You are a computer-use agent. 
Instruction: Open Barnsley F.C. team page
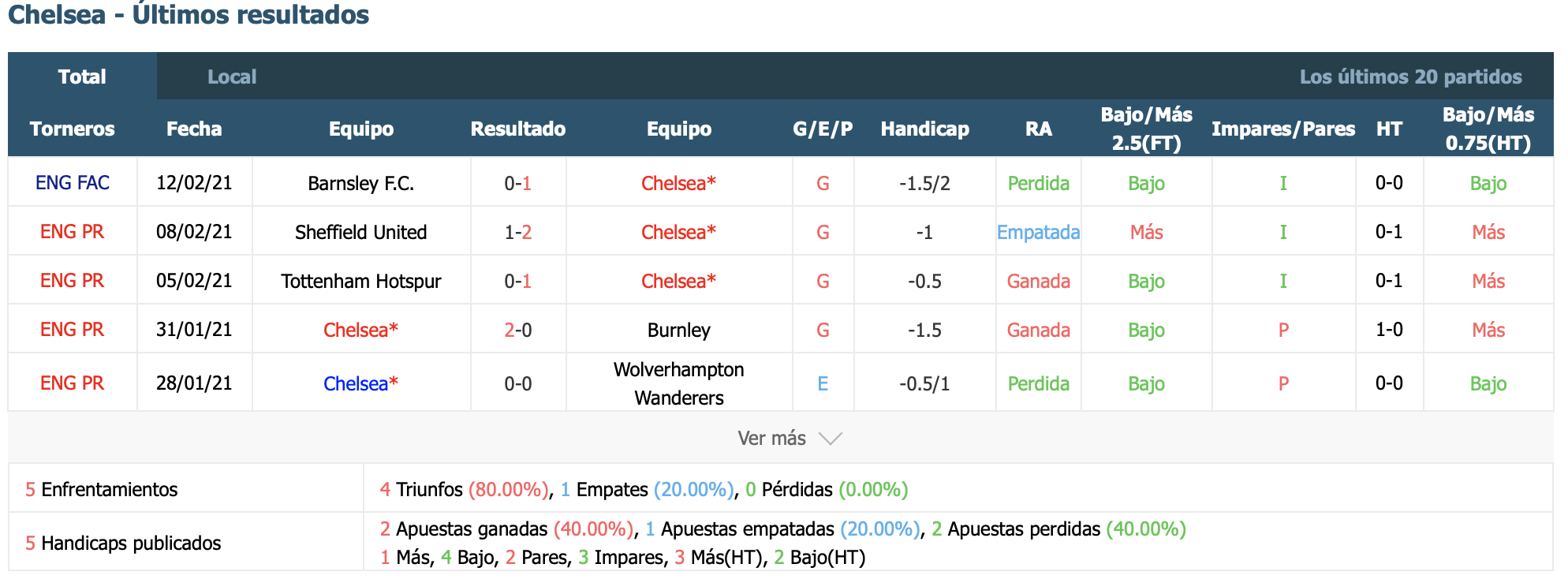click(361, 184)
